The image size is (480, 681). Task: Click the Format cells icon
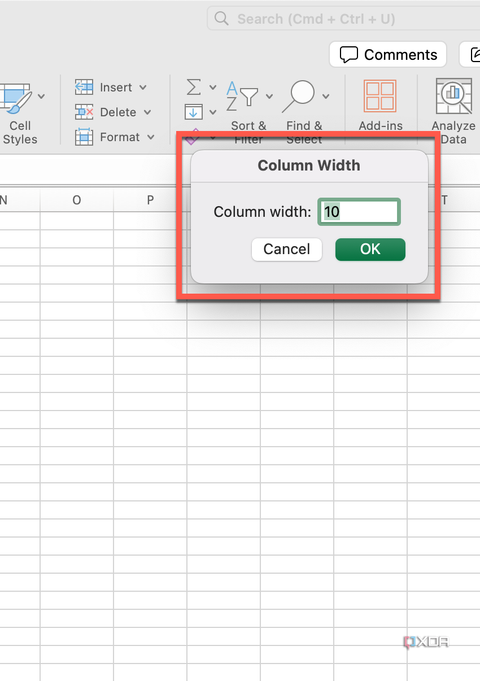(84, 137)
